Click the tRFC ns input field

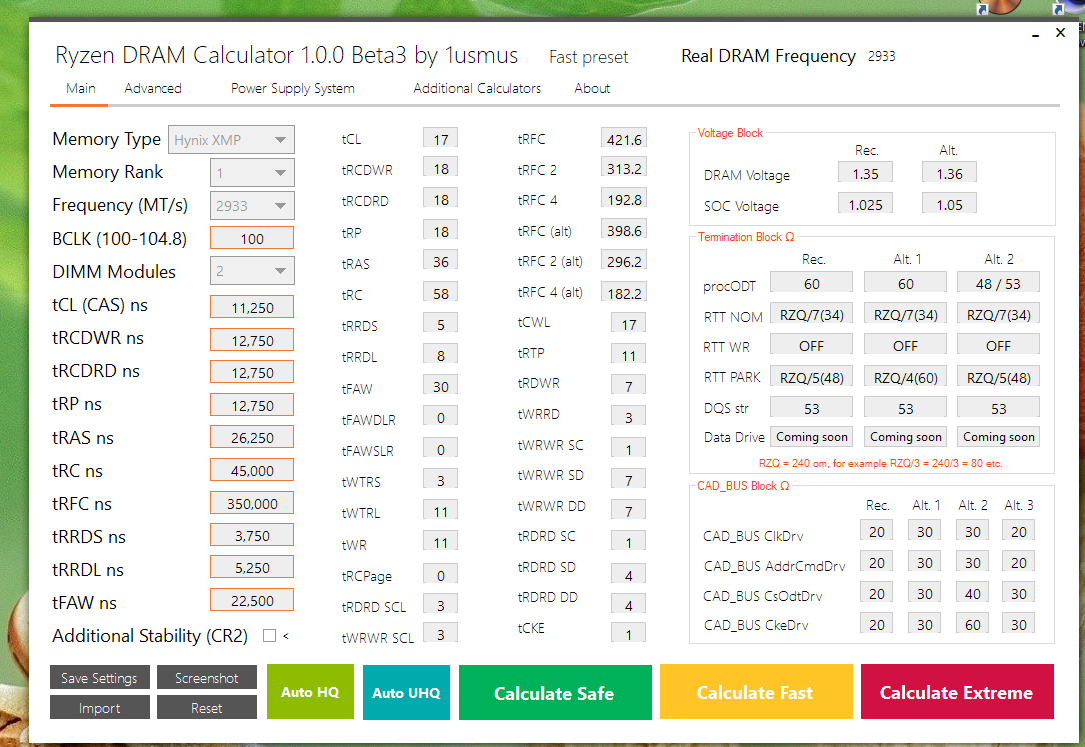coord(252,504)
